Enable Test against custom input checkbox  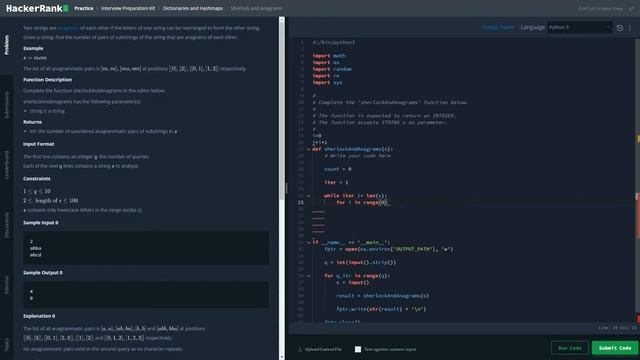(x=358, y=349)
